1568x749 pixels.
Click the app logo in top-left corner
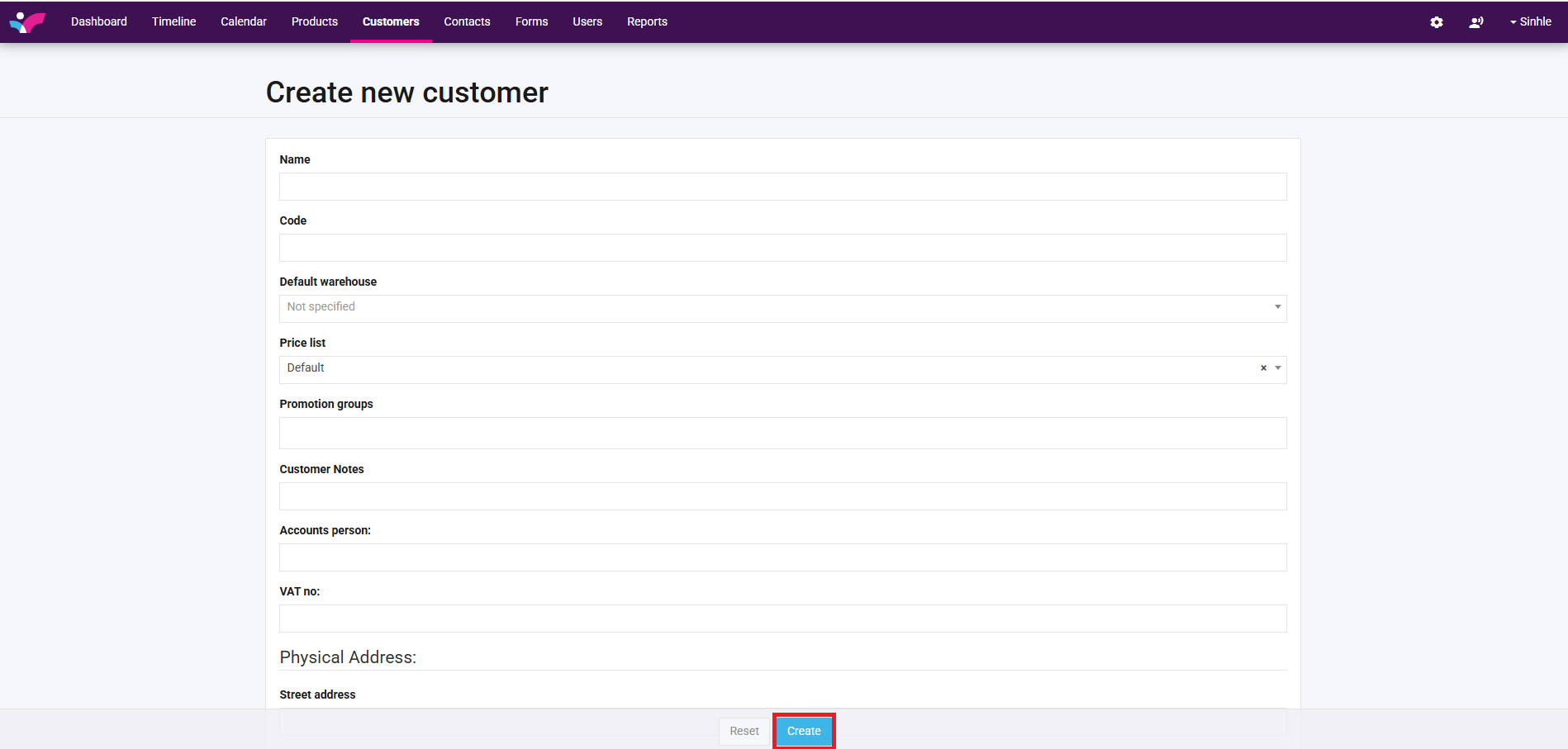click(x=27, y=21)
